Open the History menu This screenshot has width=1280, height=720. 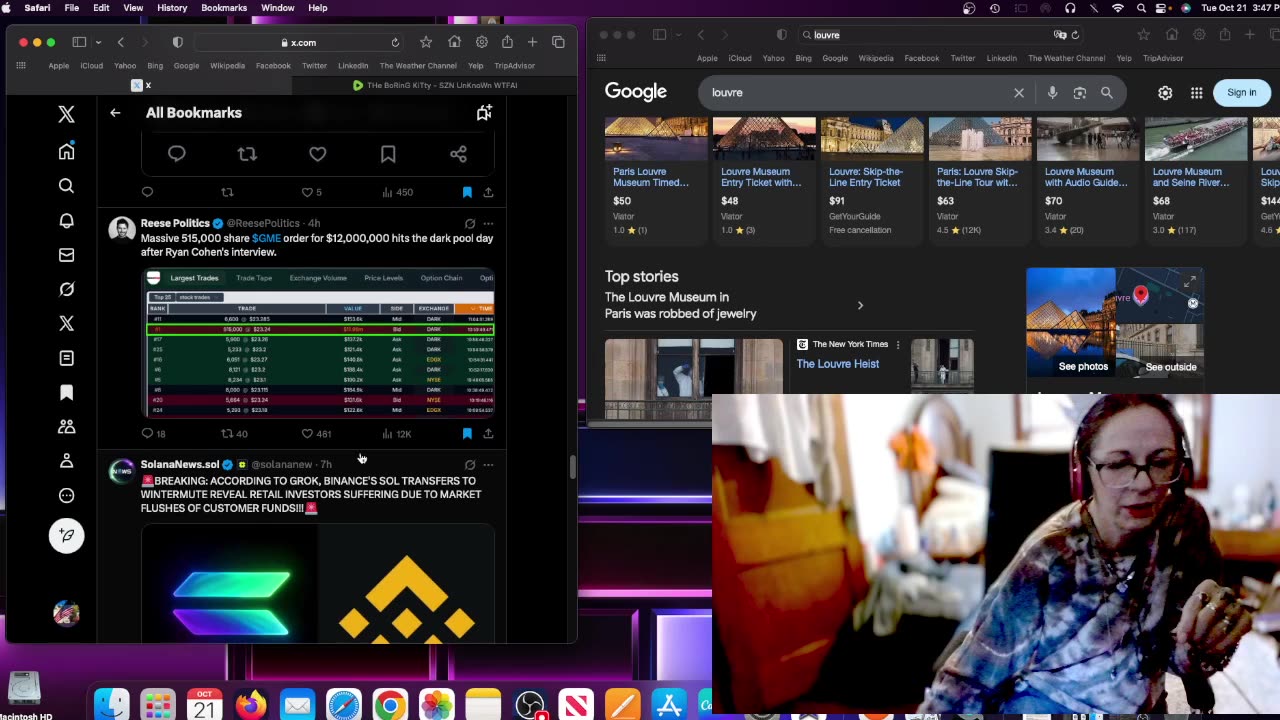tap(172, 8)
